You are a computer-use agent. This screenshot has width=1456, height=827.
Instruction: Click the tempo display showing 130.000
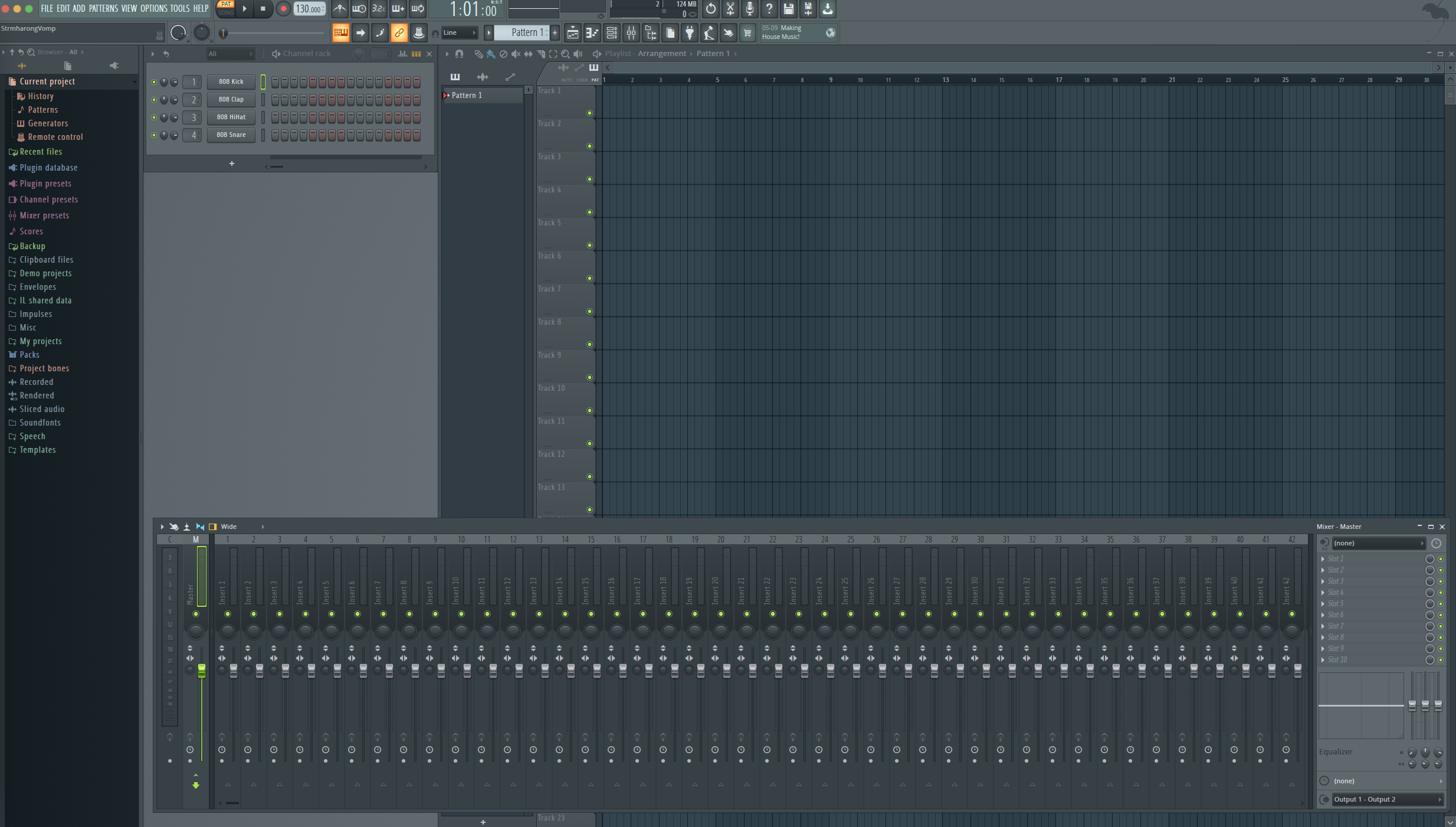pyautogui.click(x=308, y=9)
